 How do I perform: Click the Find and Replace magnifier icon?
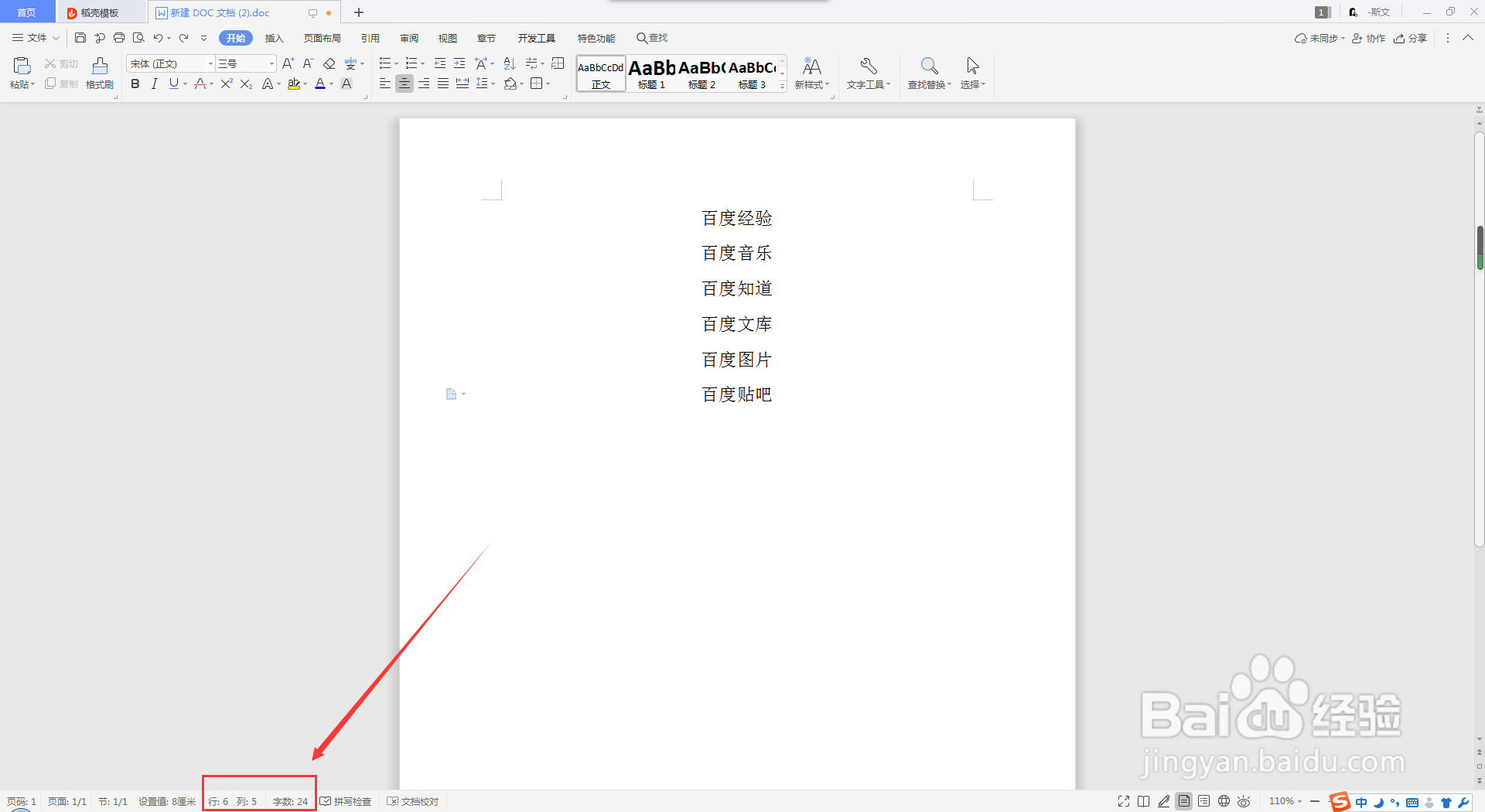[929, 67]
